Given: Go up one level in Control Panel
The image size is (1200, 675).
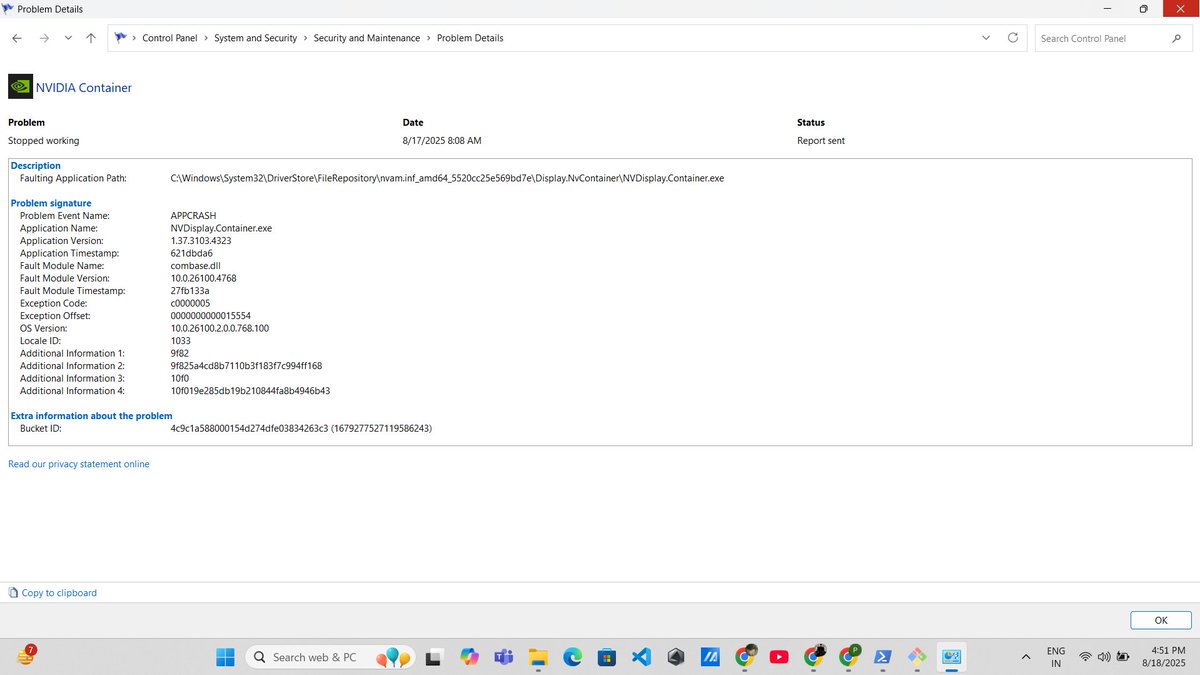Looking at the screenshot, I should coord(90,37).
